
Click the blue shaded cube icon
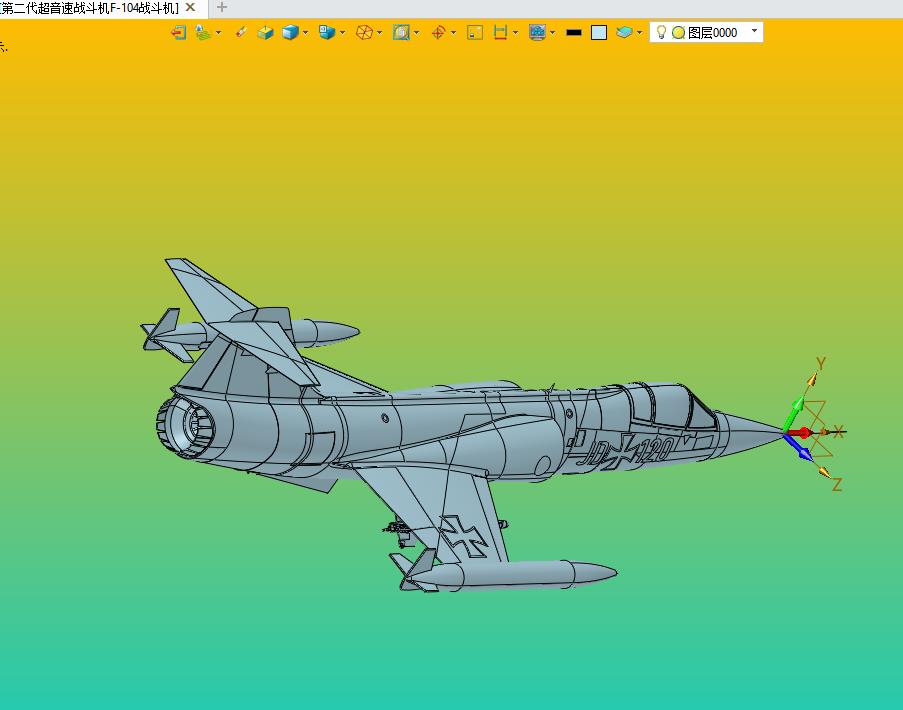(291, 32)
